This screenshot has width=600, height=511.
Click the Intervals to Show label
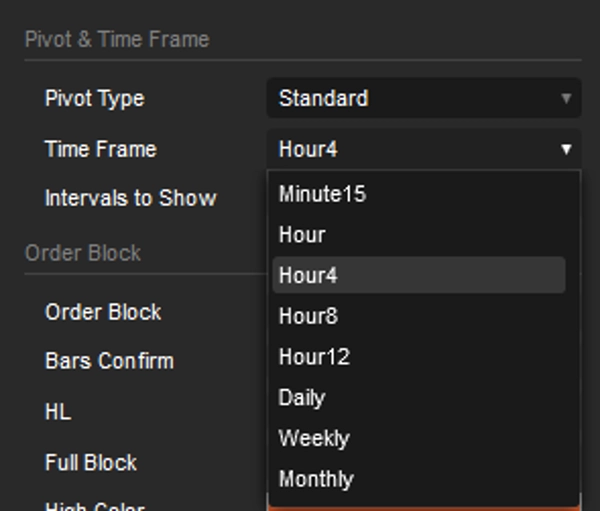coord(130,197)
